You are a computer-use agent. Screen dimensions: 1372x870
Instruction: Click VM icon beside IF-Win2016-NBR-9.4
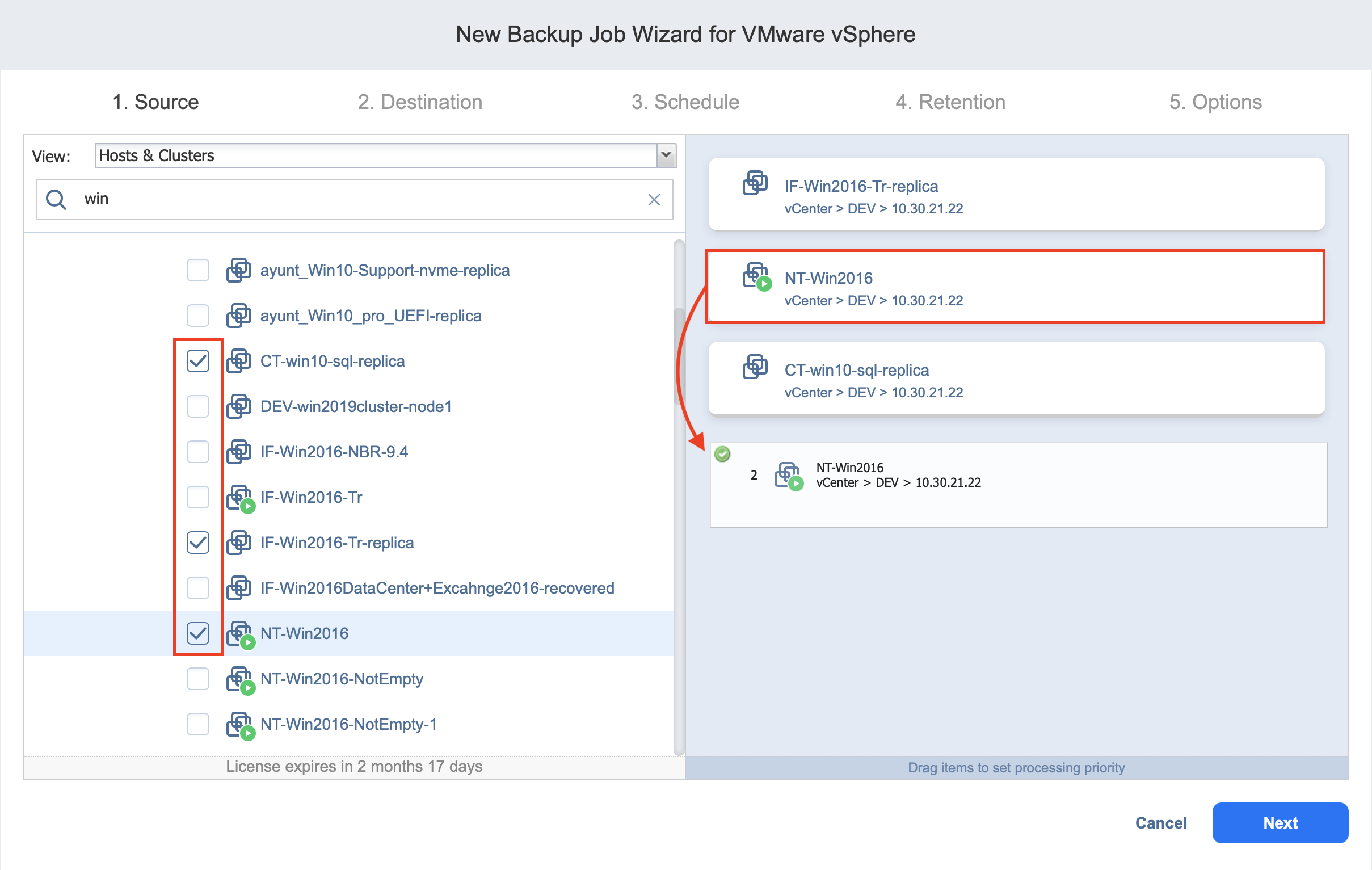click(x=239, y=452)
